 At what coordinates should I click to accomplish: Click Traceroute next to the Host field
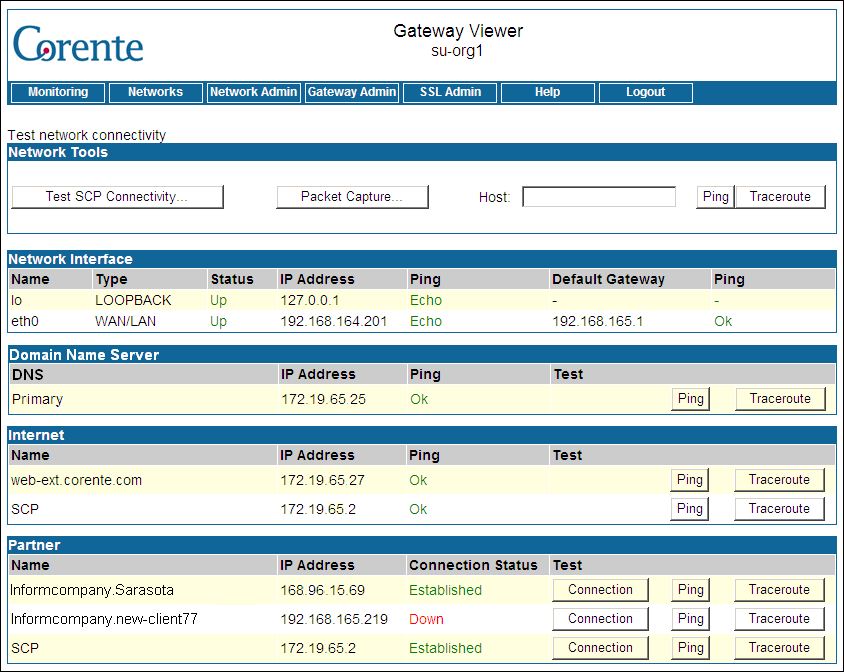[780, 197]
